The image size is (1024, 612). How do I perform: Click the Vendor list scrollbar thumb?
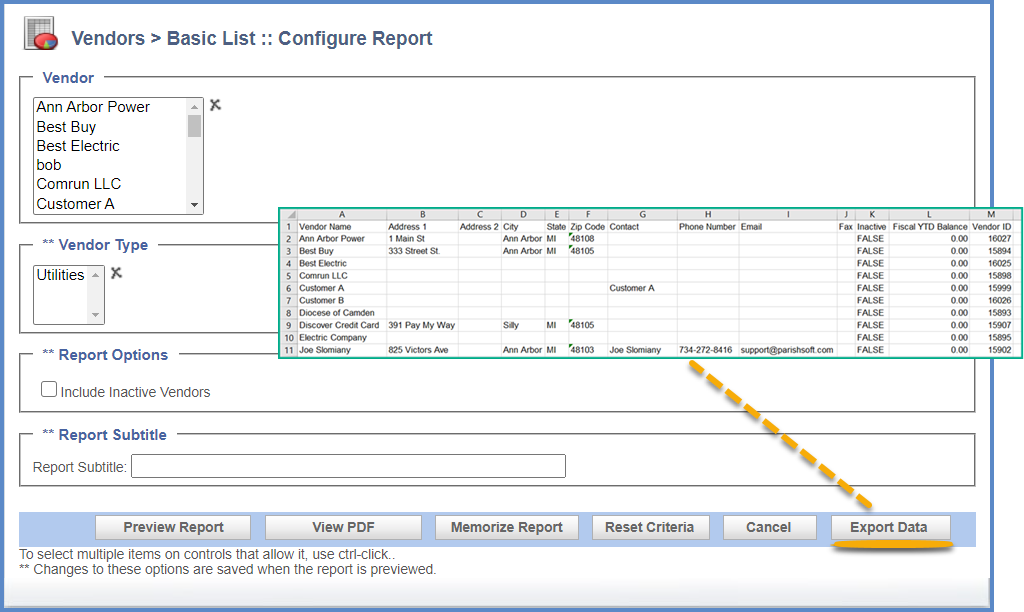pyautogui.click(x=195, y=126)
